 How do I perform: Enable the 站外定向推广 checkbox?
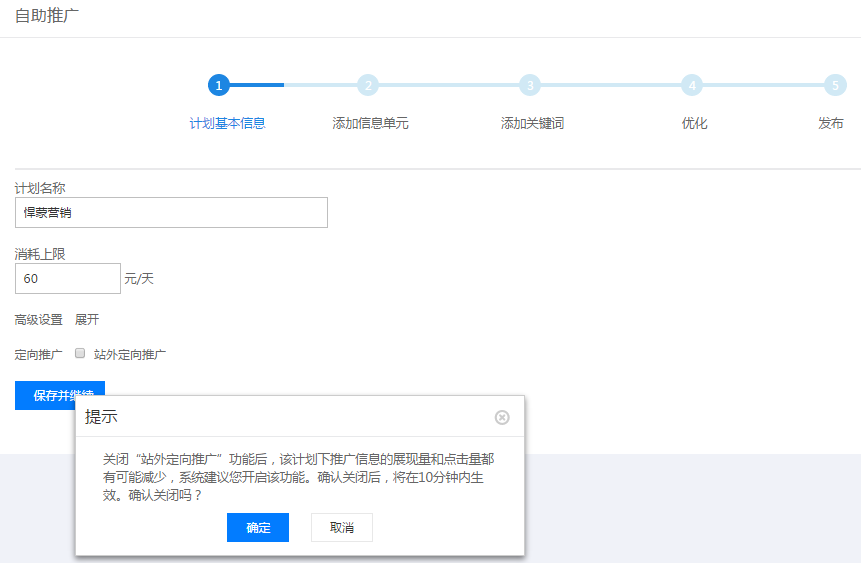tap(81, 353)
